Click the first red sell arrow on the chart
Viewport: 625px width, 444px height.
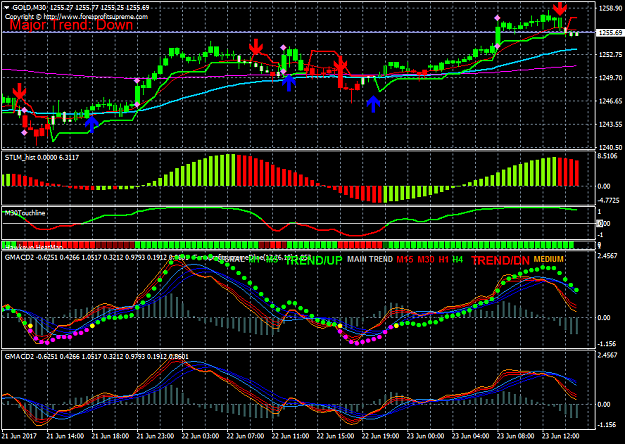[19, 92]
